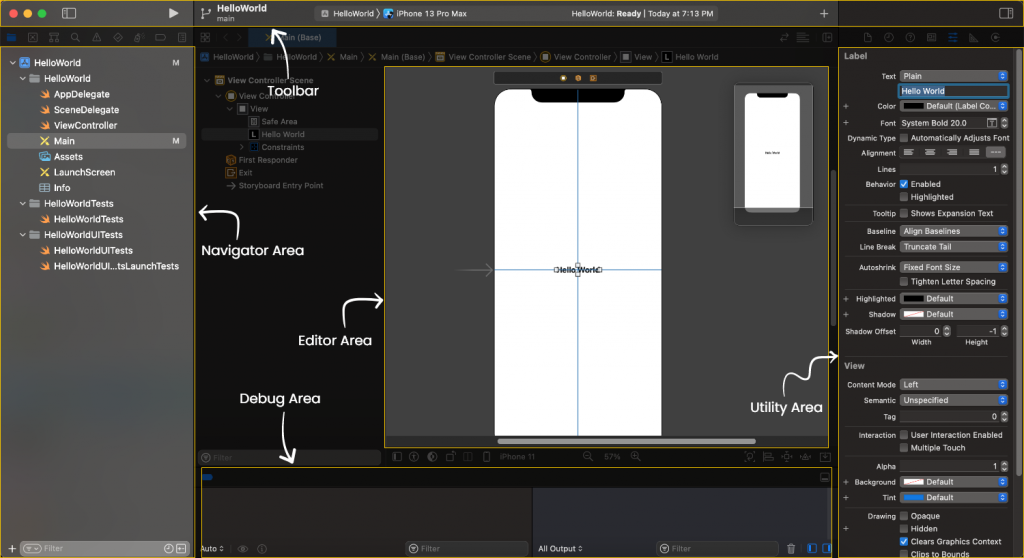Open the source control navigator icon
1024x558 pixels.
pos(33,37)
